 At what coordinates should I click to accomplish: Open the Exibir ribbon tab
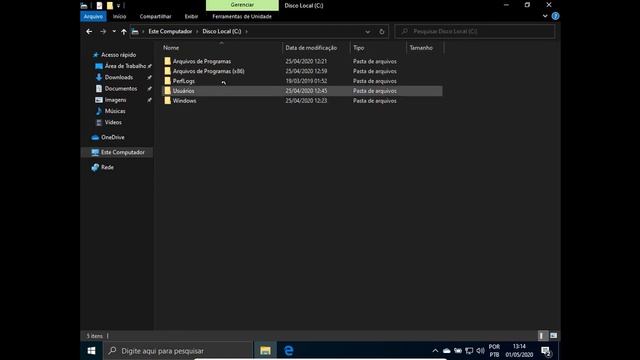(x=191, y=16)
